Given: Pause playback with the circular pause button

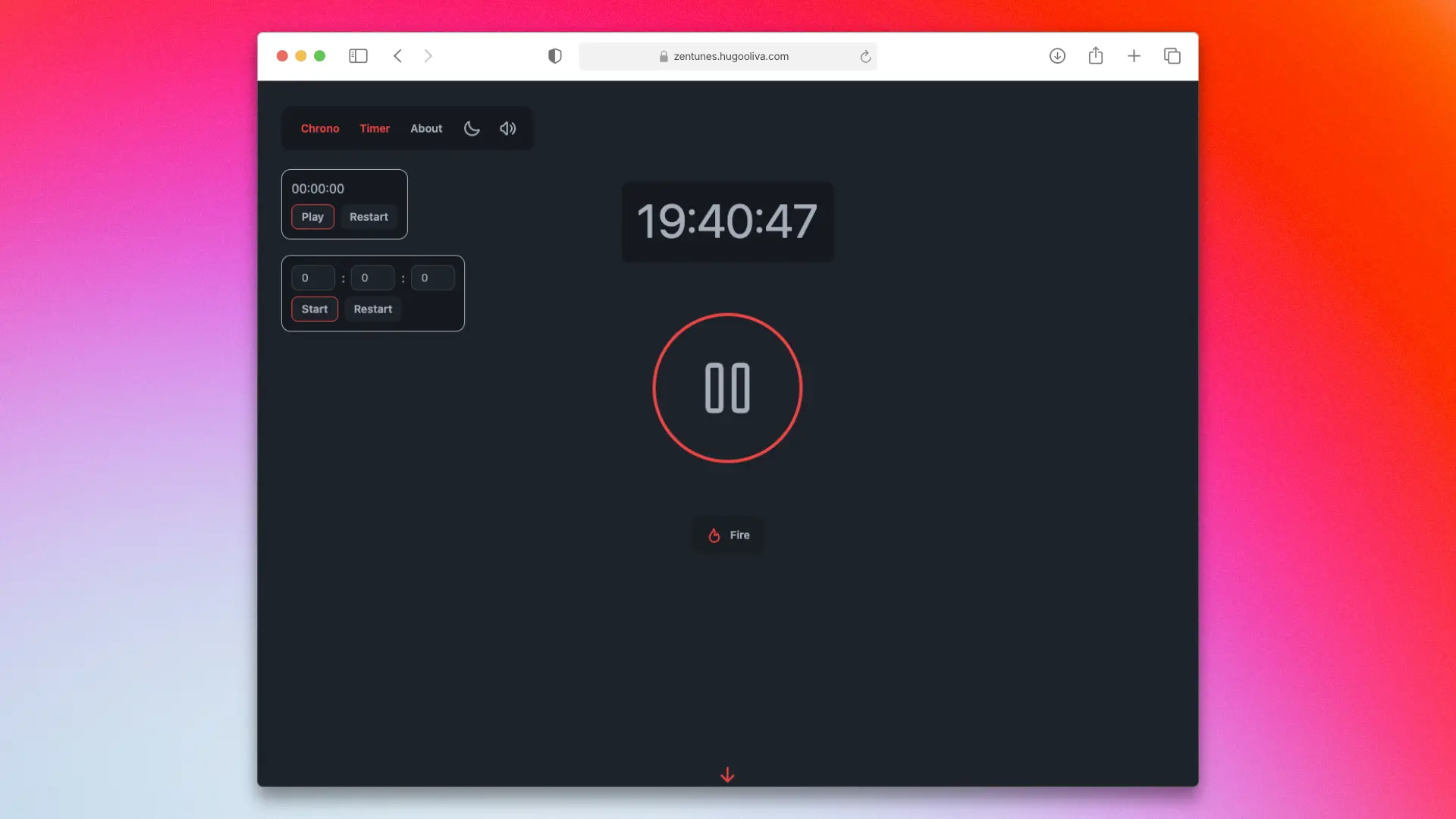Looking at the screenshot, I should click(x=727, y=388).
